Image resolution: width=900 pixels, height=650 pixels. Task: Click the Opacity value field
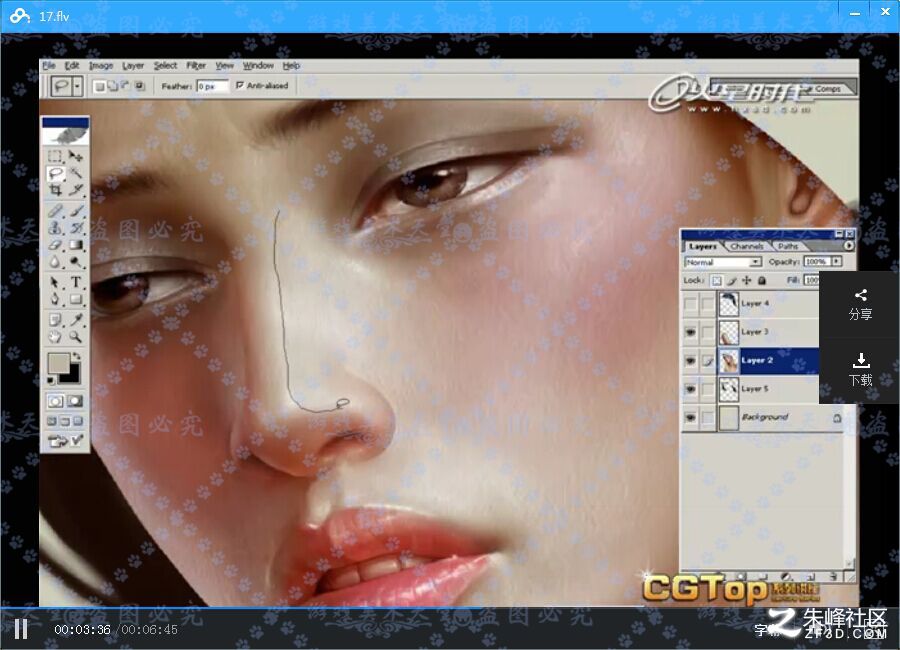click(x=816, y=261)
